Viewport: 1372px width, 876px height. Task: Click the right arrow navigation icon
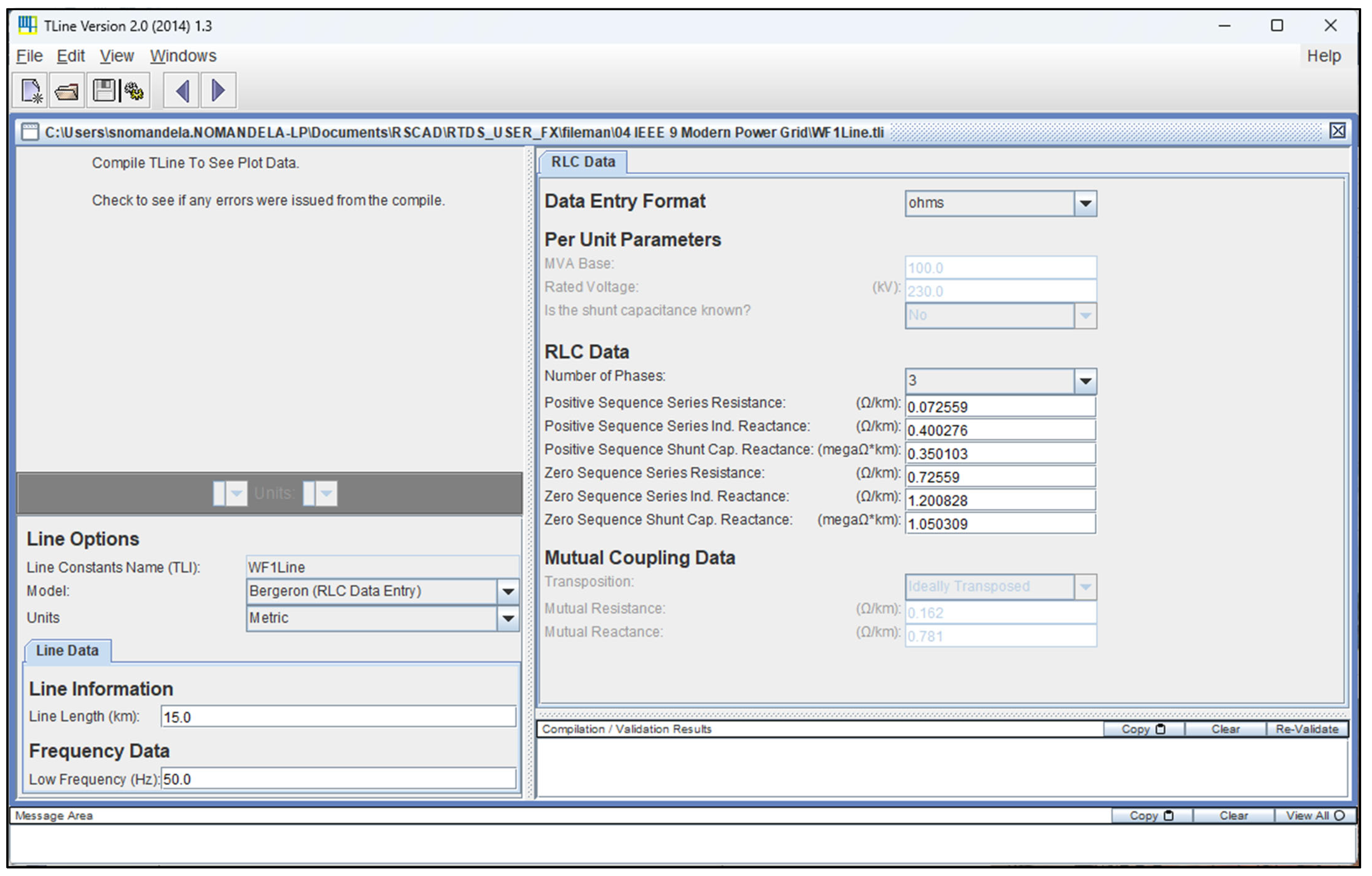click(218, 90)
